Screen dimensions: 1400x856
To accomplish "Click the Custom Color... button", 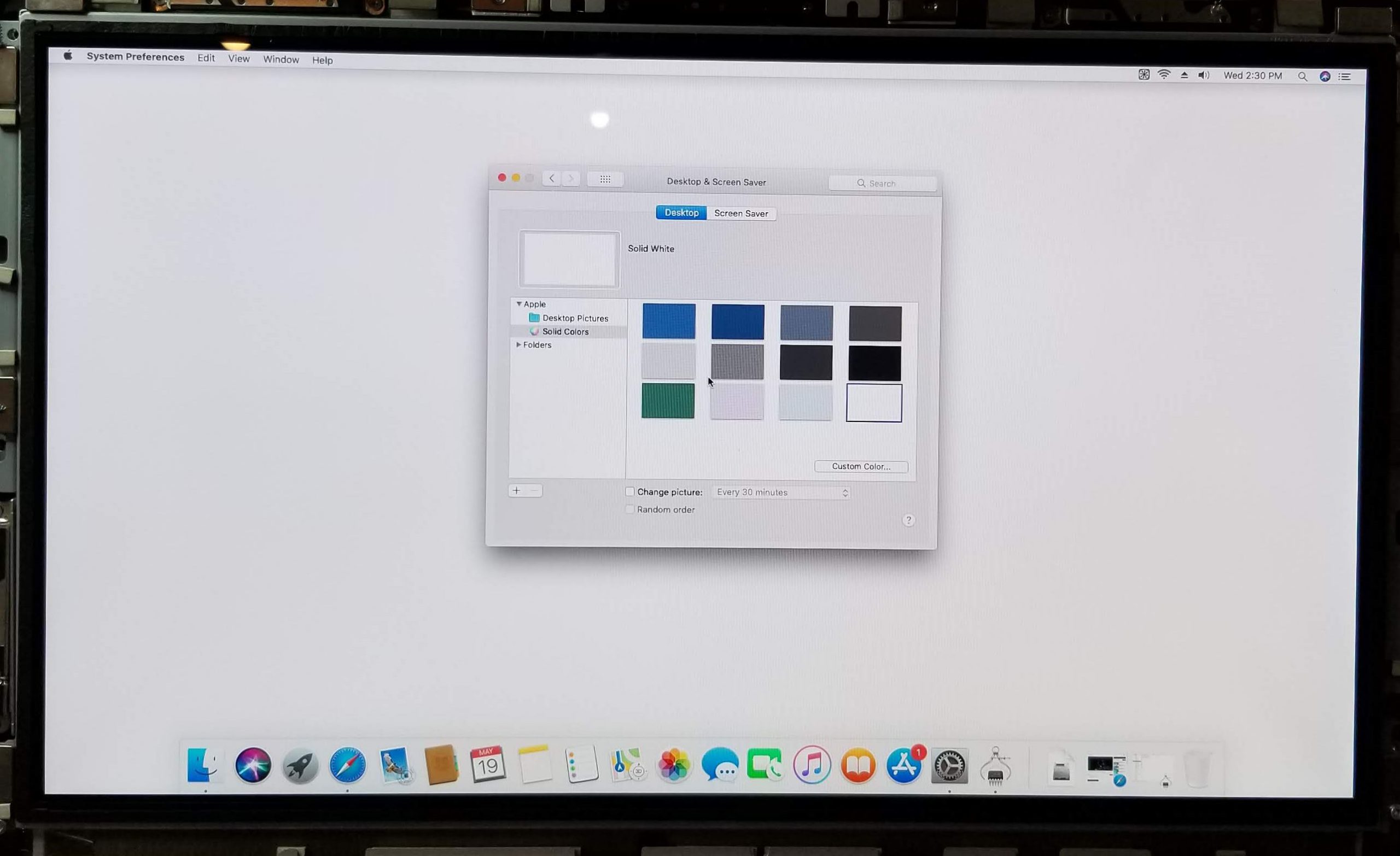I will pyautogui.click(x=860, y=466).
